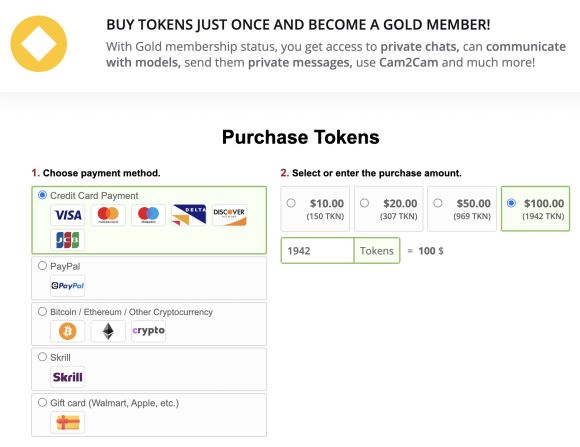580x447 pixels.
Task: Click the Skrill logo icon
Action: point(68,377)
